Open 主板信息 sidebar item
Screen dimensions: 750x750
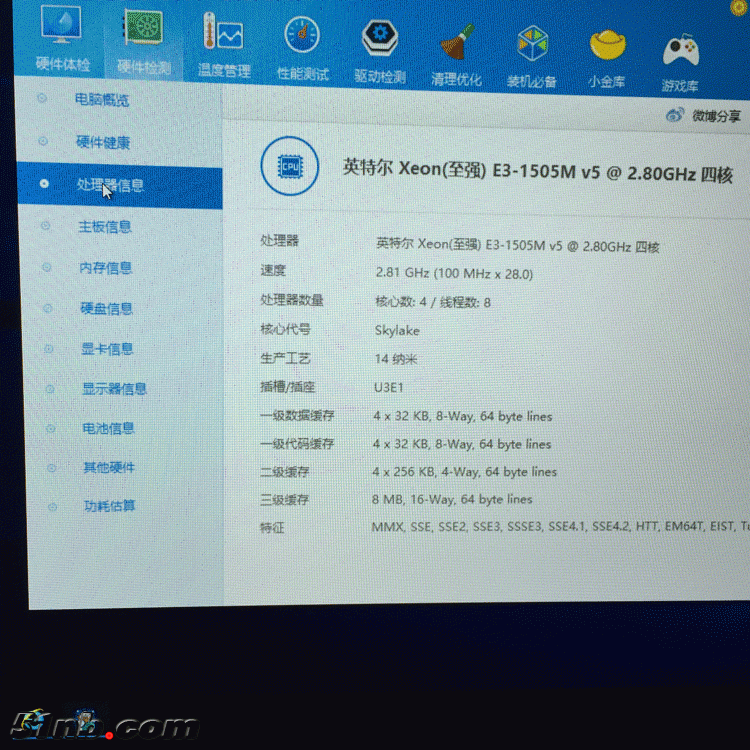105,226
